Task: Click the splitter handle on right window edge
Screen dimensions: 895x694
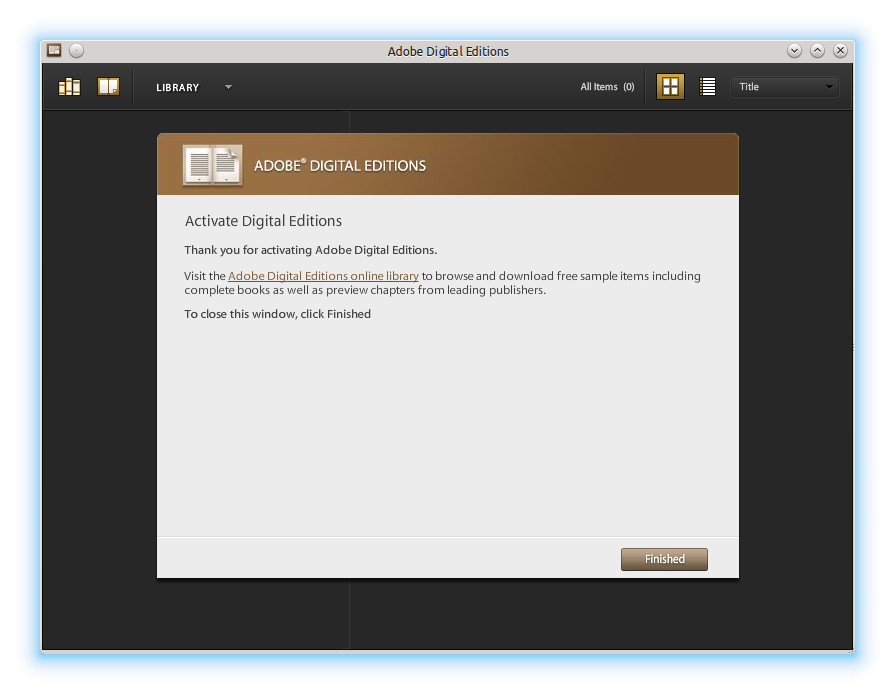Action: tap(852, 347)
